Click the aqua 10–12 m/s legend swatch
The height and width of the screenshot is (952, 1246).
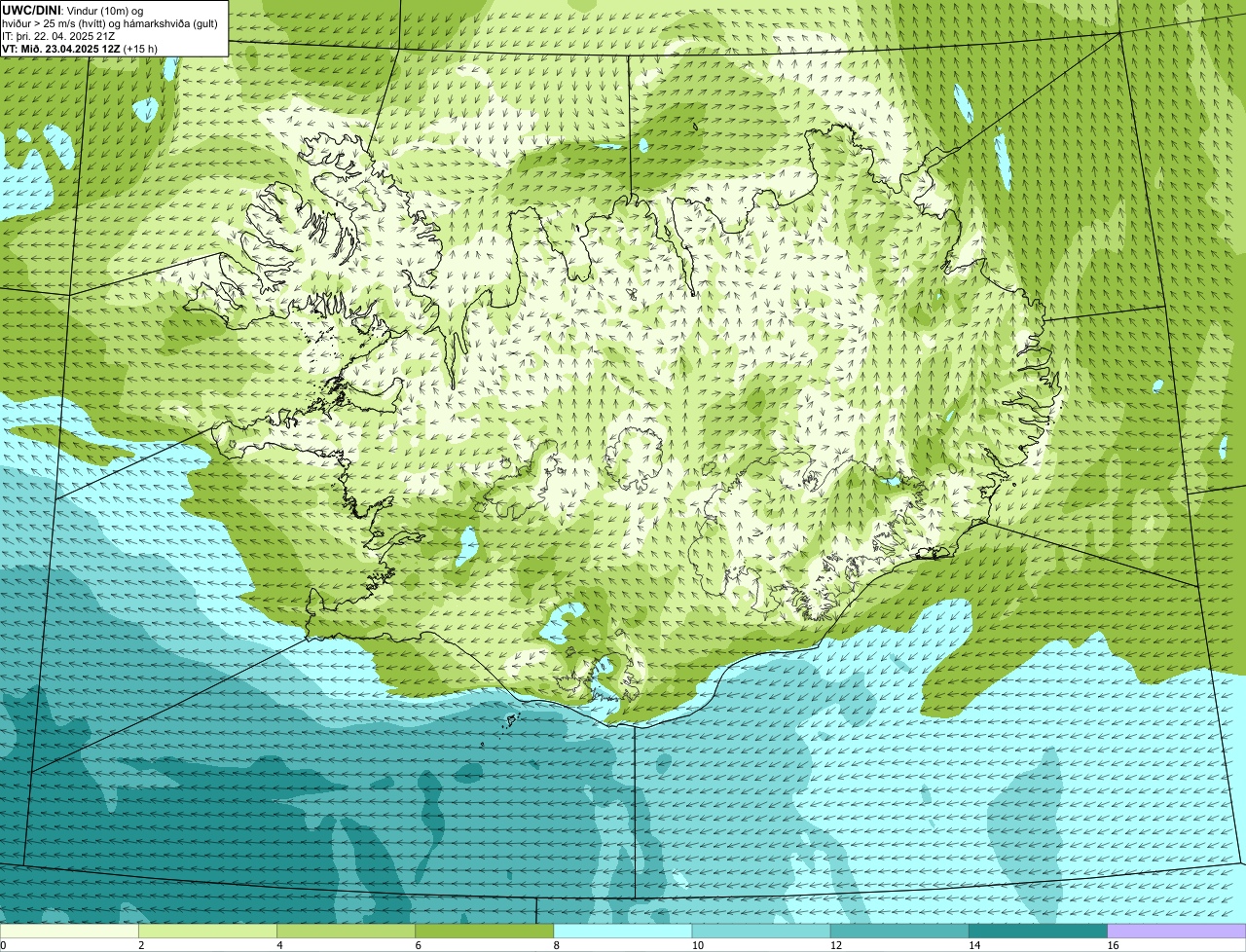click(761, 932)
